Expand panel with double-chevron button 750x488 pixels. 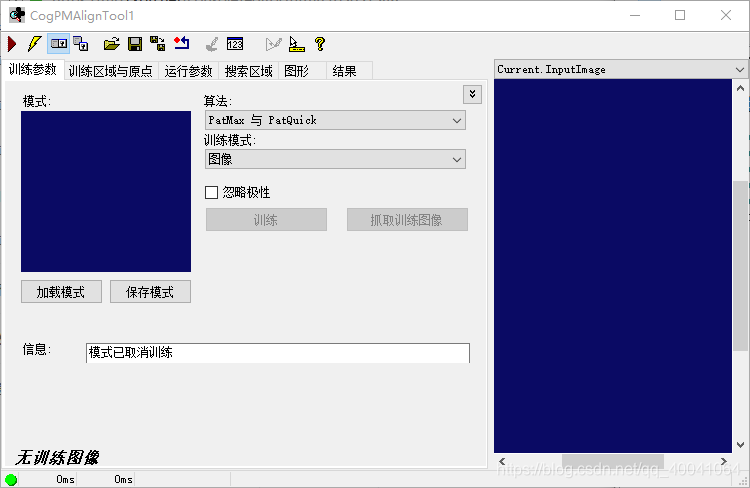pos(472,94)
